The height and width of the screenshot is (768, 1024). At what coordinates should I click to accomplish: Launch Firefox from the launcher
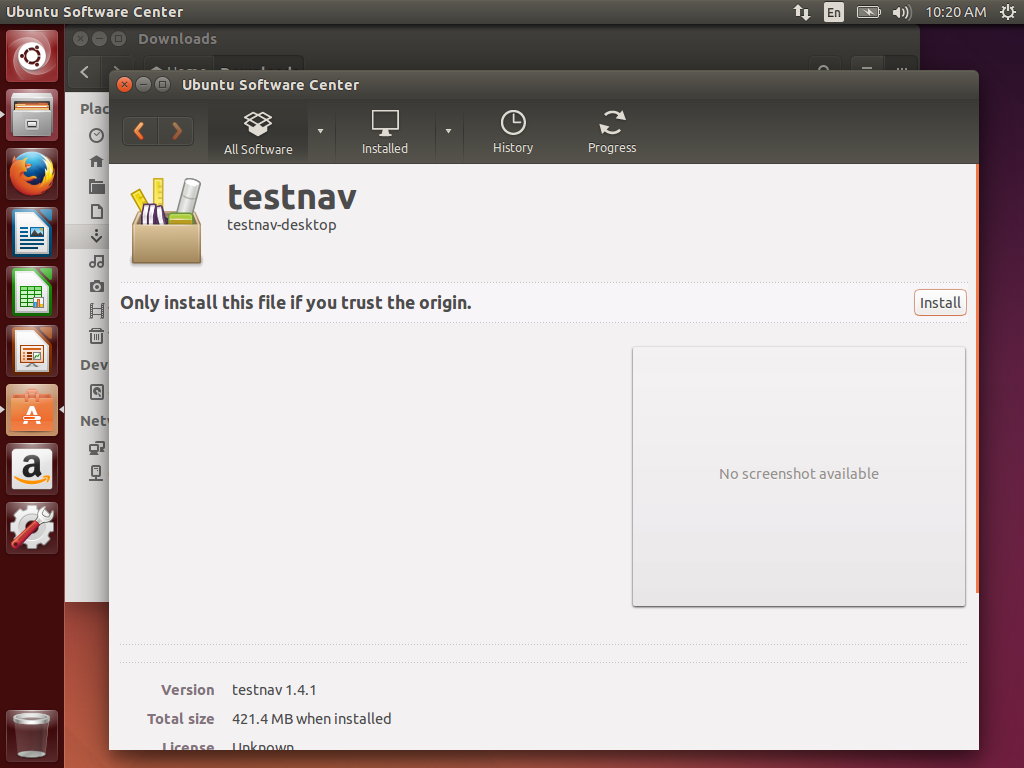[33, 175]
